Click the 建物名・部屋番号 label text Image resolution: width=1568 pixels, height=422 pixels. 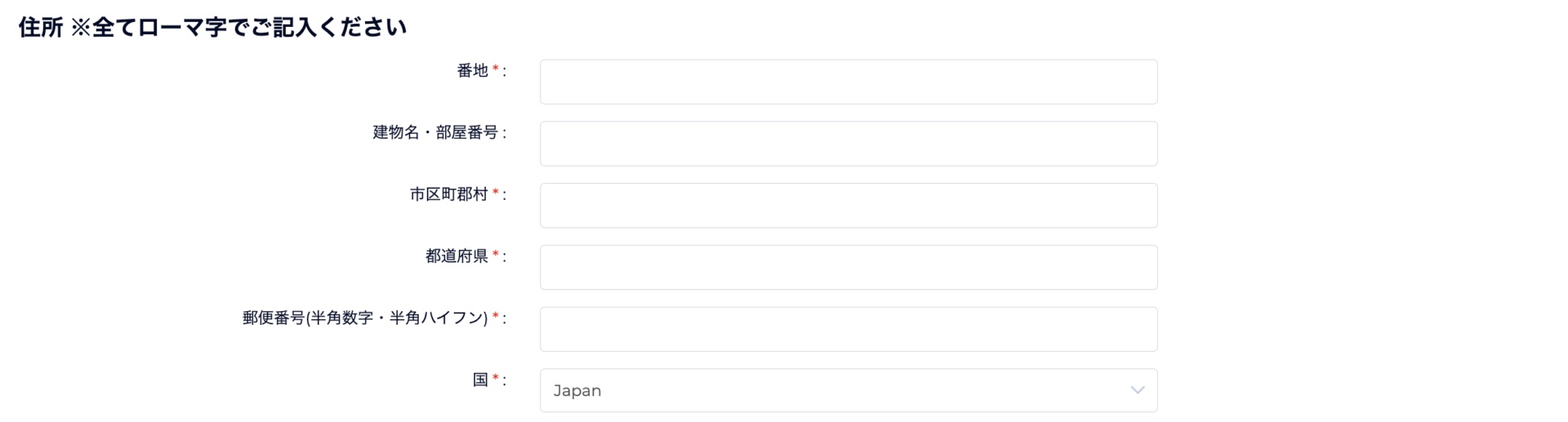pyautogui.click(x=435, y=132)
